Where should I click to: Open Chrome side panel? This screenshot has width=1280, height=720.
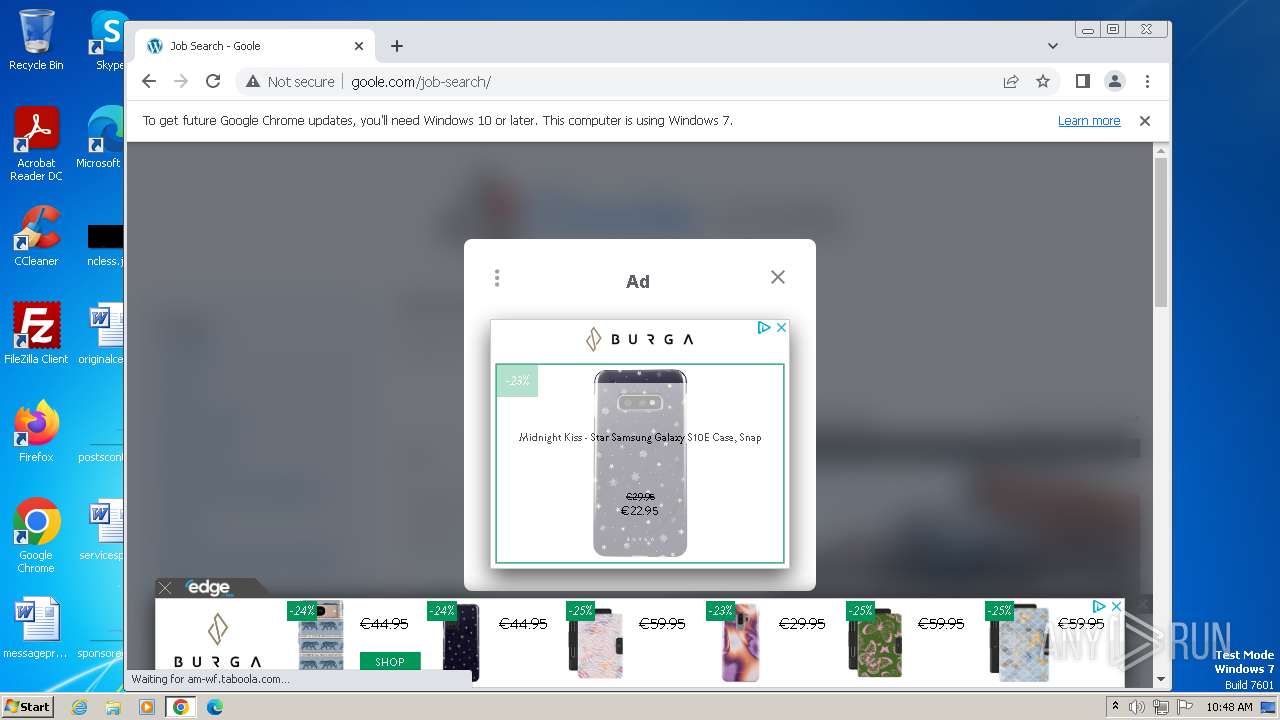click(x=1082, y=82)
